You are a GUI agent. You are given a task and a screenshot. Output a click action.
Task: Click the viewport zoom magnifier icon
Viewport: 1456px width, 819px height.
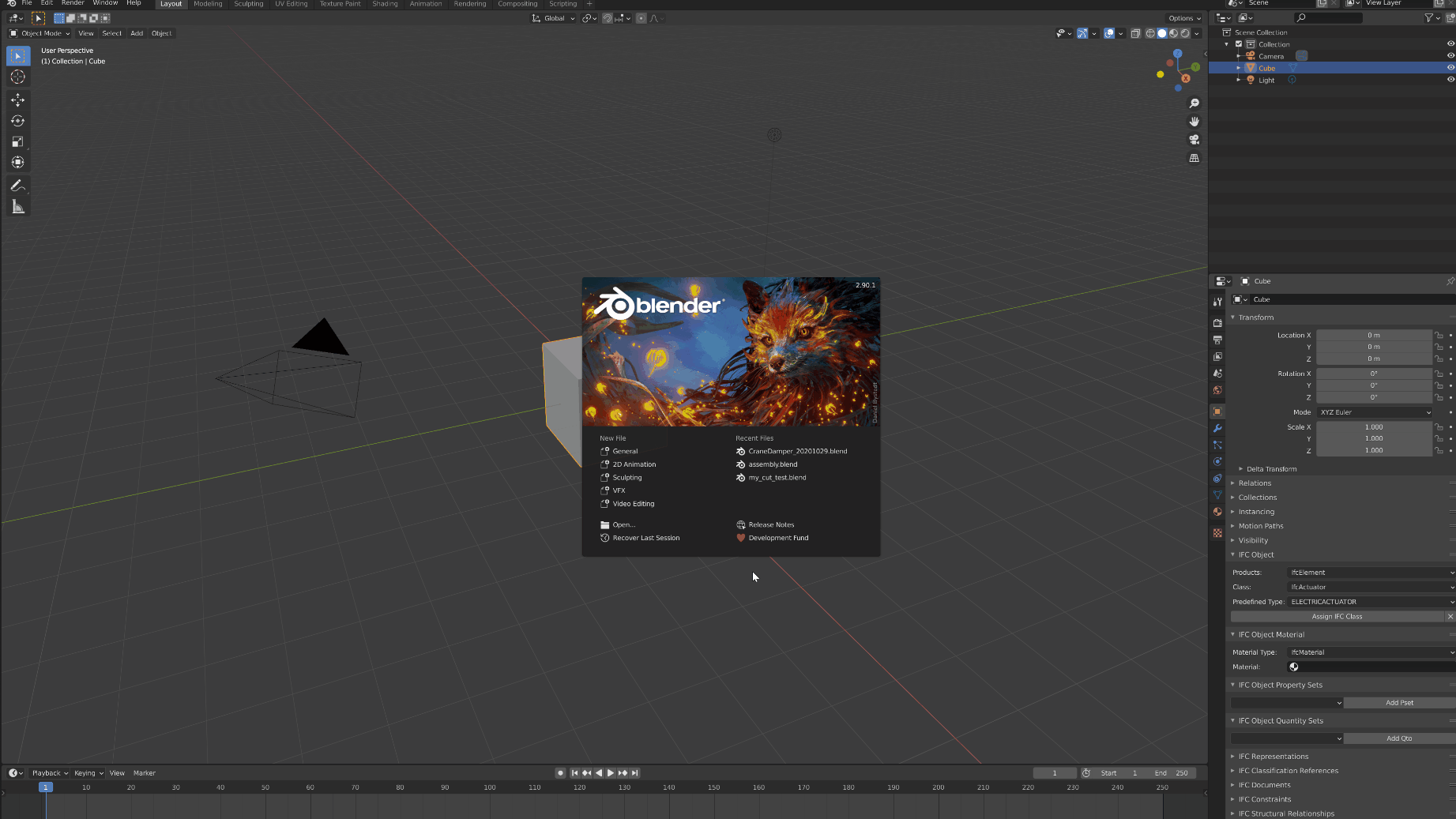coord(1195,103)
